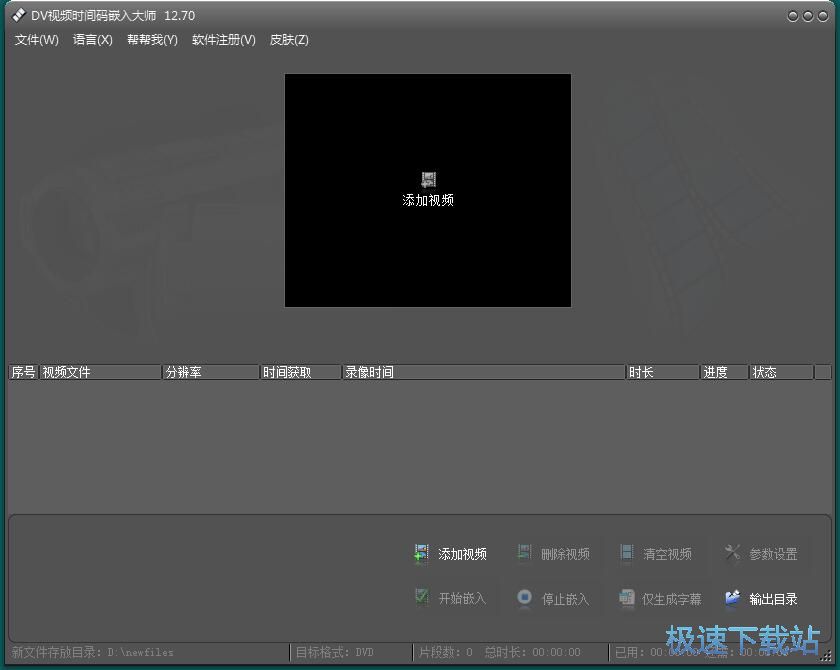The image size is (840, 670).
Task: Click the application logo icon in title bar
Action: click(x=19, y=15)
